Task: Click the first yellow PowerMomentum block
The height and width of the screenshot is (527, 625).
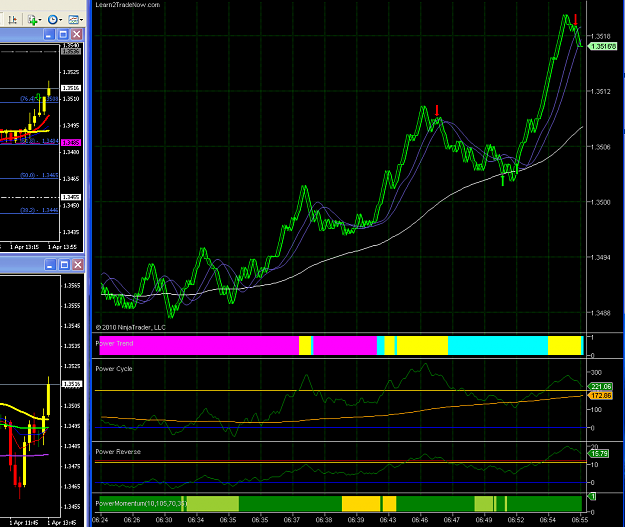Action: 361,503
